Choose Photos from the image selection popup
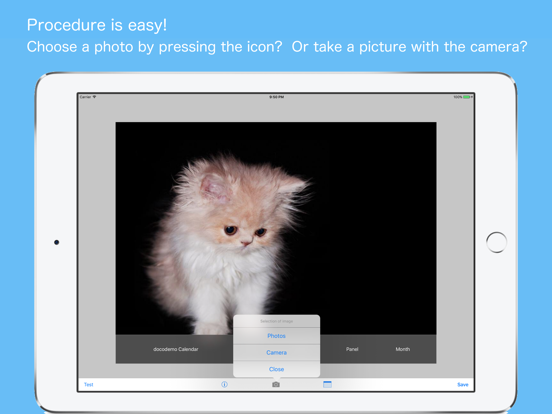 point(276,336)
